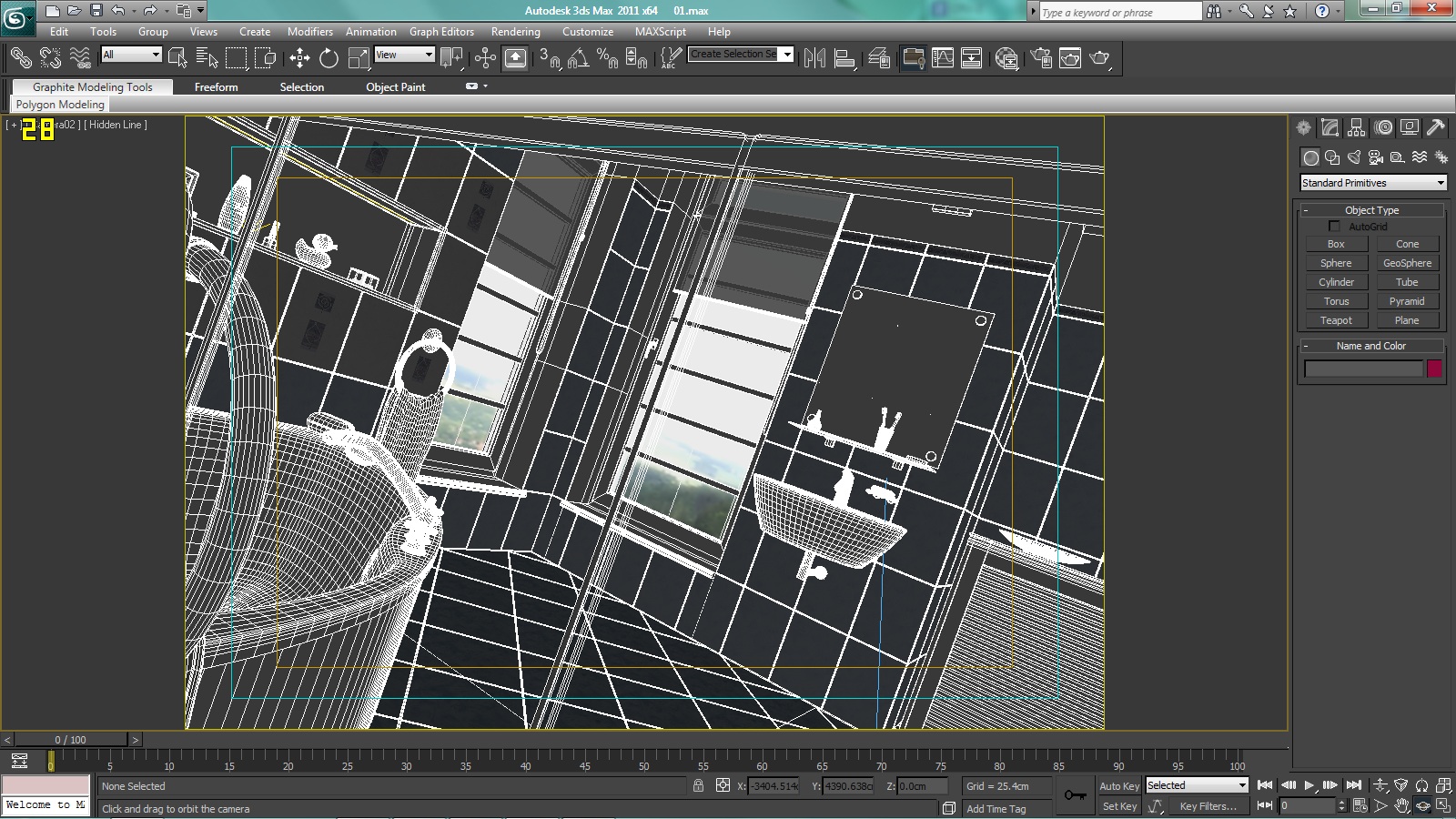Open the All selection filter dropdown
Screen dimensions: 1456x819
click(x=131, y=55)
